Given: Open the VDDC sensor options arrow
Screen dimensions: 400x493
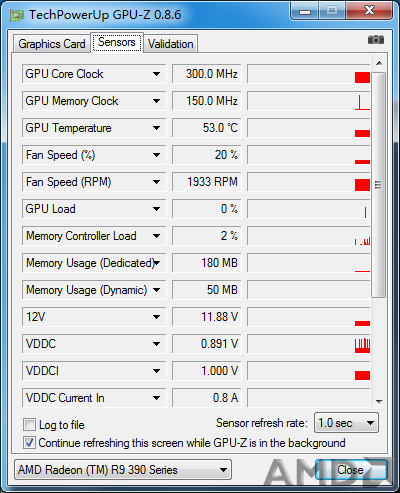Looking at the screenshot, I should click(156, 344).
